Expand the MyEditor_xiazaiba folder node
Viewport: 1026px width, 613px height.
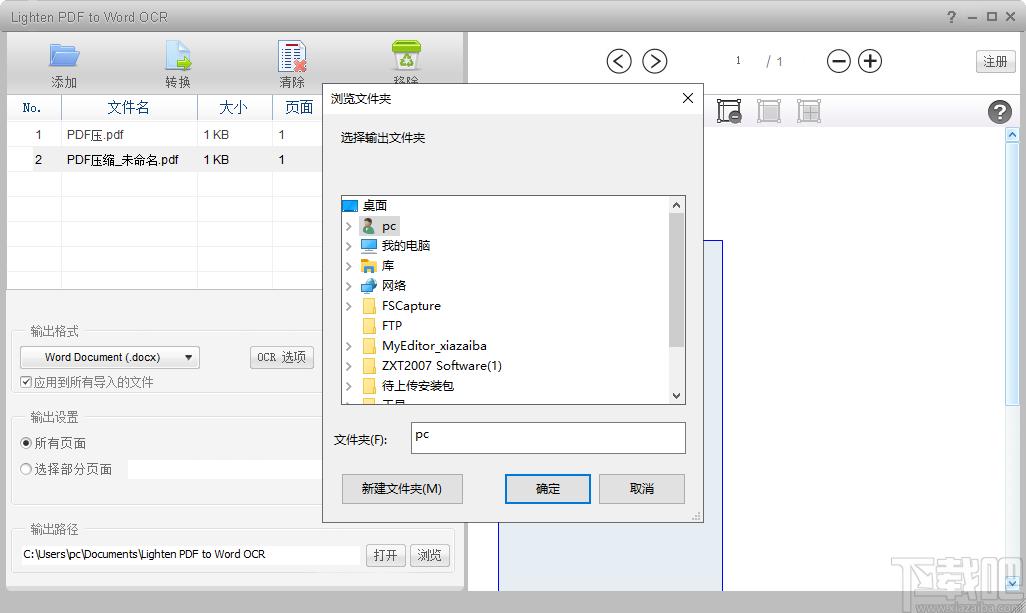[349, 346]
